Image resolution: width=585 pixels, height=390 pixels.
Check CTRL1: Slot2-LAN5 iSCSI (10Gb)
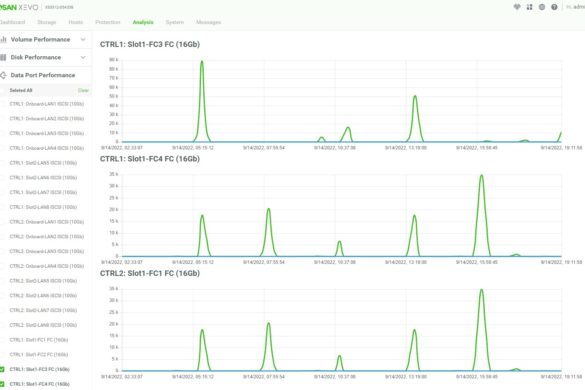pos(43,163)
